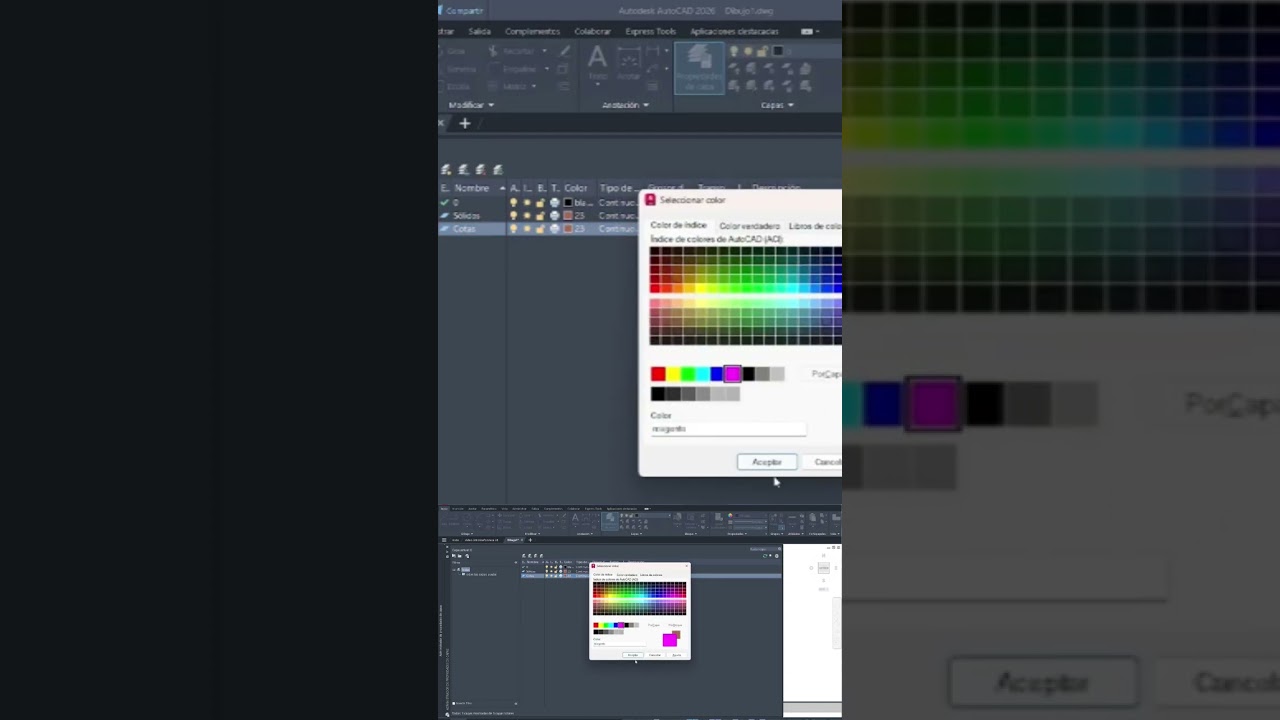
Task: Switch to the Color verdadero tab
Action: (749, 226)
